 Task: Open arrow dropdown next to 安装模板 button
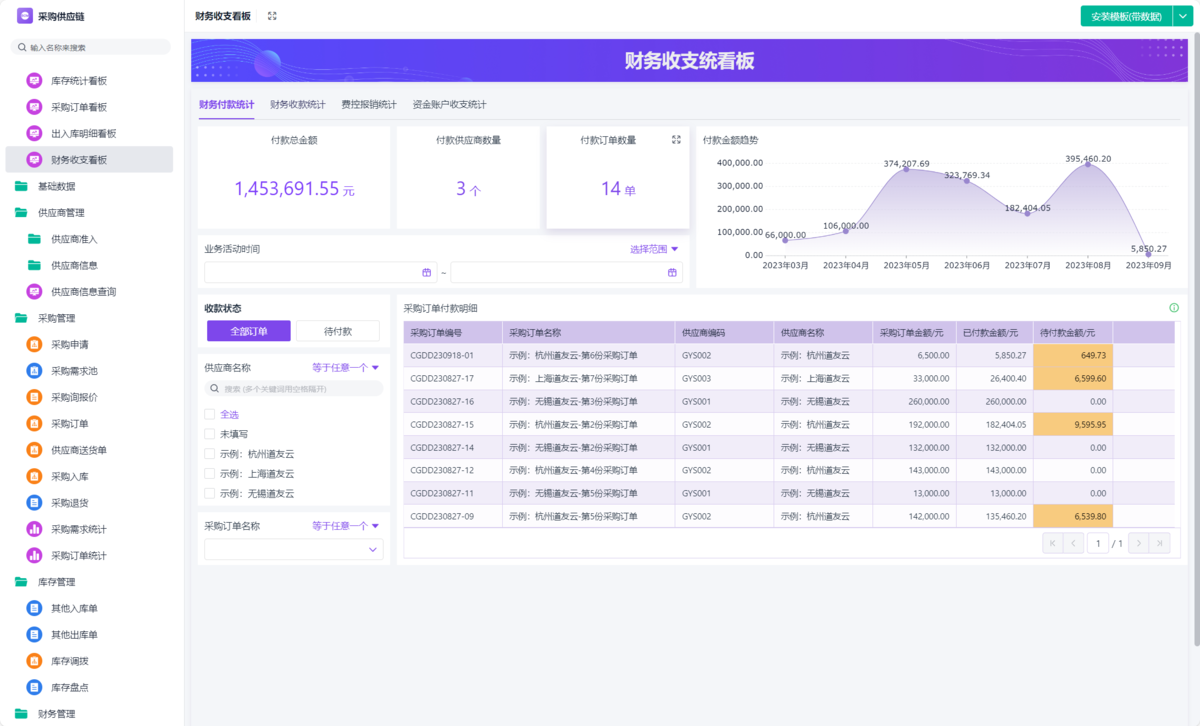pos(1182,16)
